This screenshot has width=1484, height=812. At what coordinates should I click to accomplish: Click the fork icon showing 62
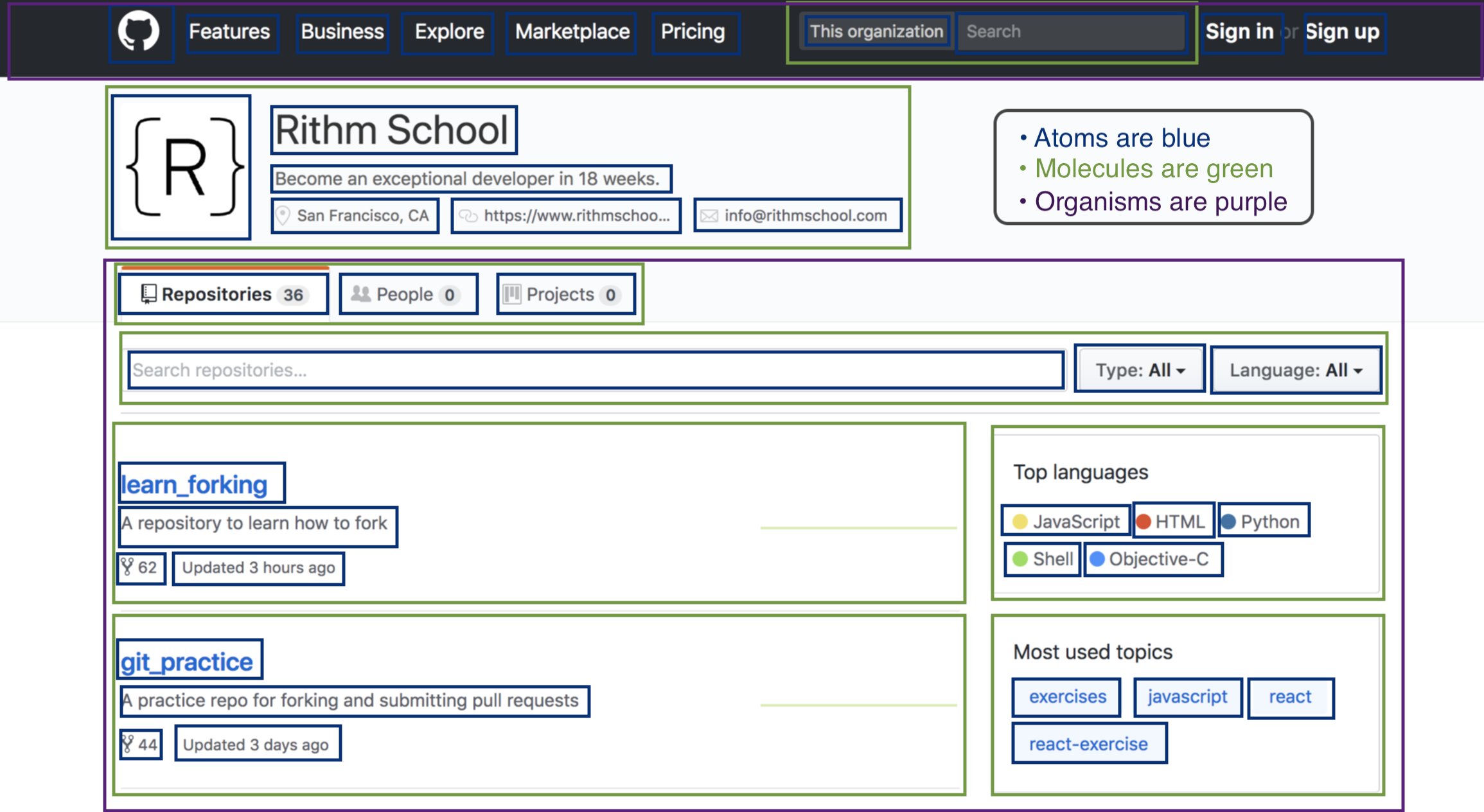[127, 567]
